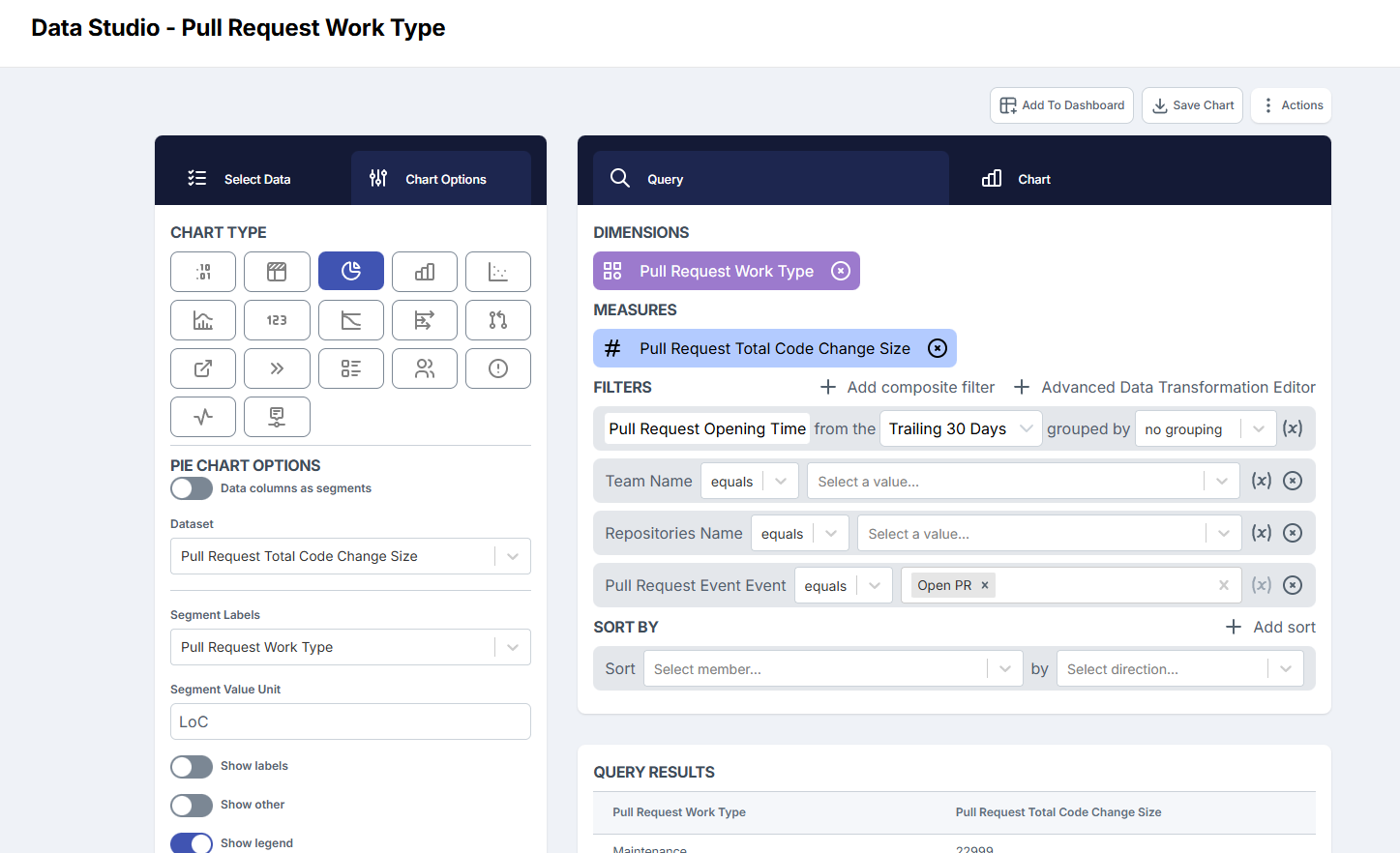Open Trailing 30 Days time range dropdown
Viewport: 1400px width, 853px height.
point(961,428)
